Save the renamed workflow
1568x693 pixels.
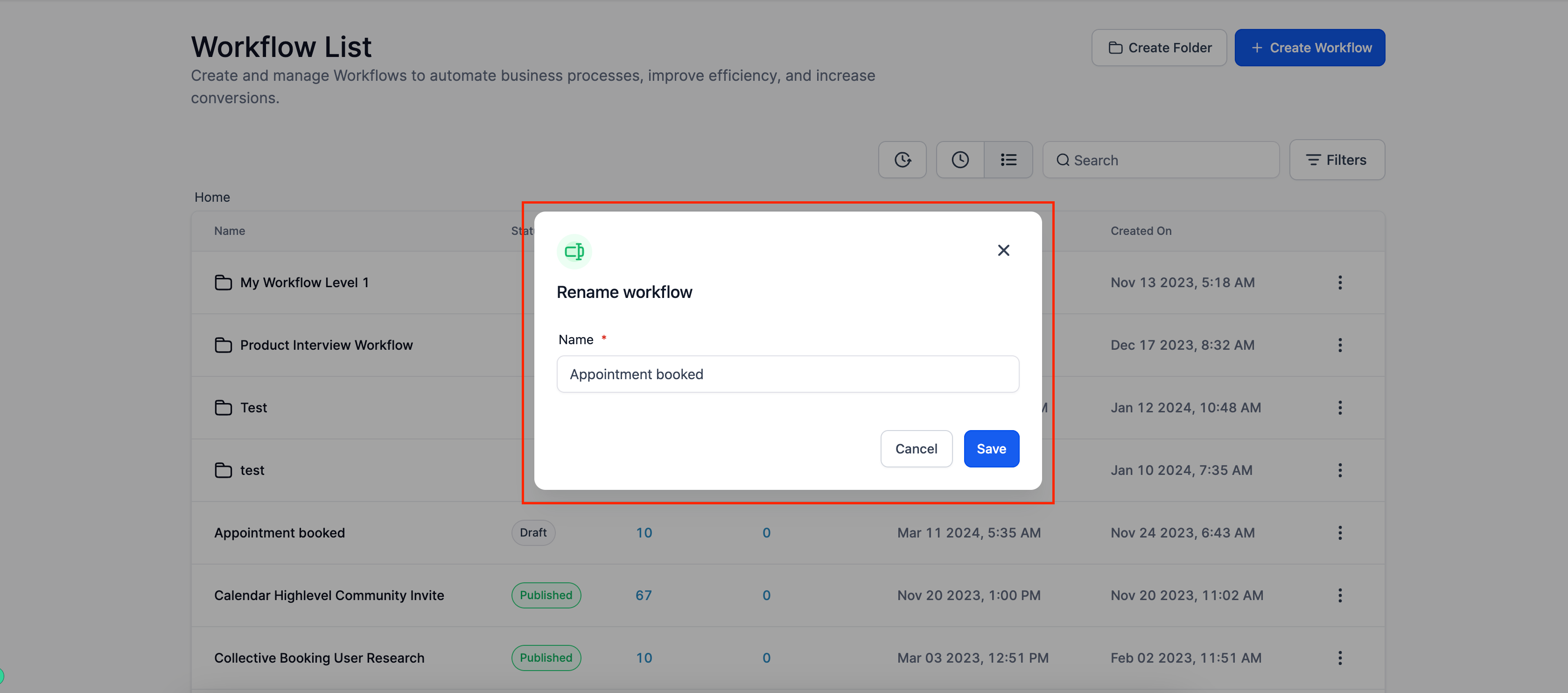990,449
